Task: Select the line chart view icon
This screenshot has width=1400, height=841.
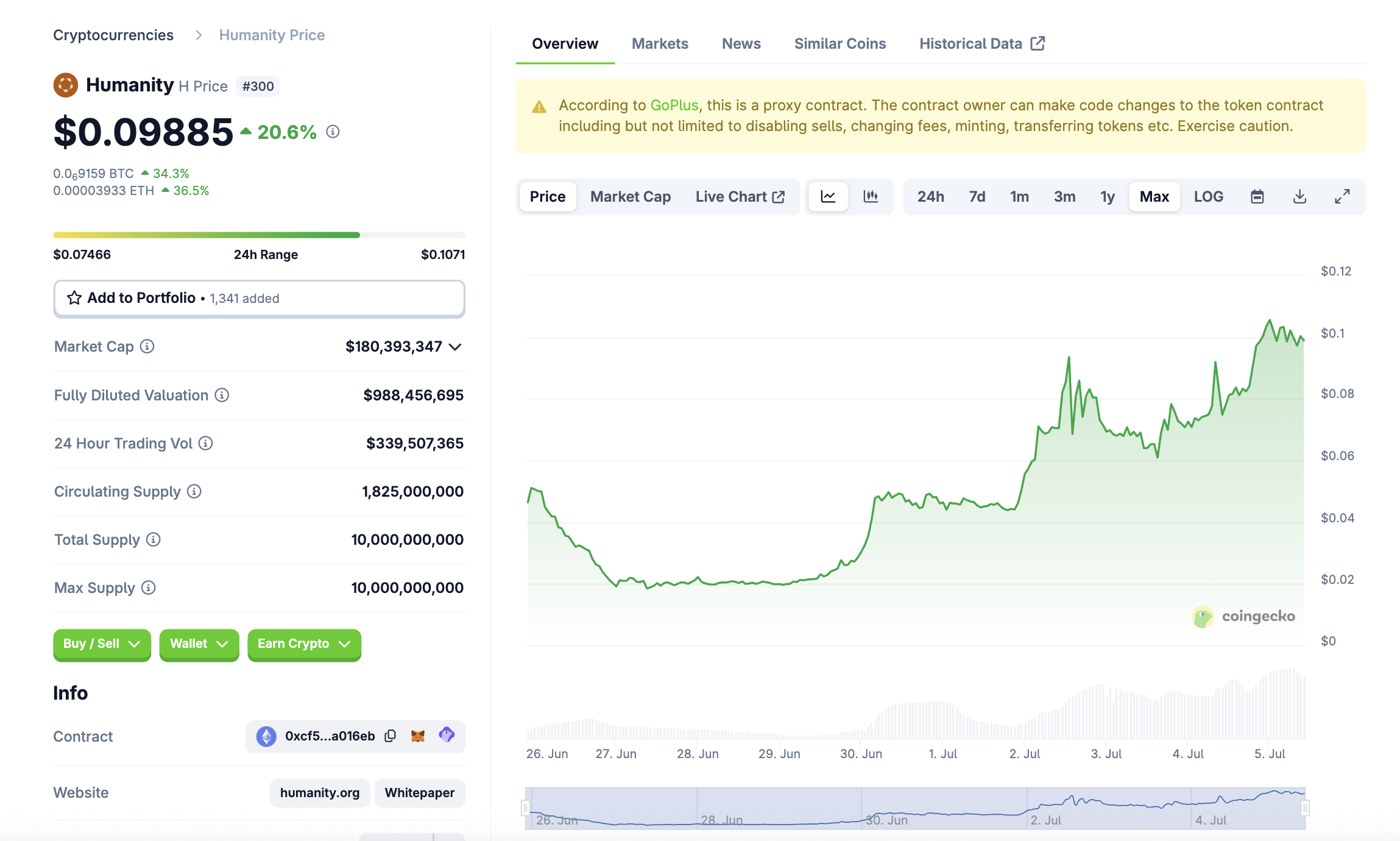Action: click(828, 196)
